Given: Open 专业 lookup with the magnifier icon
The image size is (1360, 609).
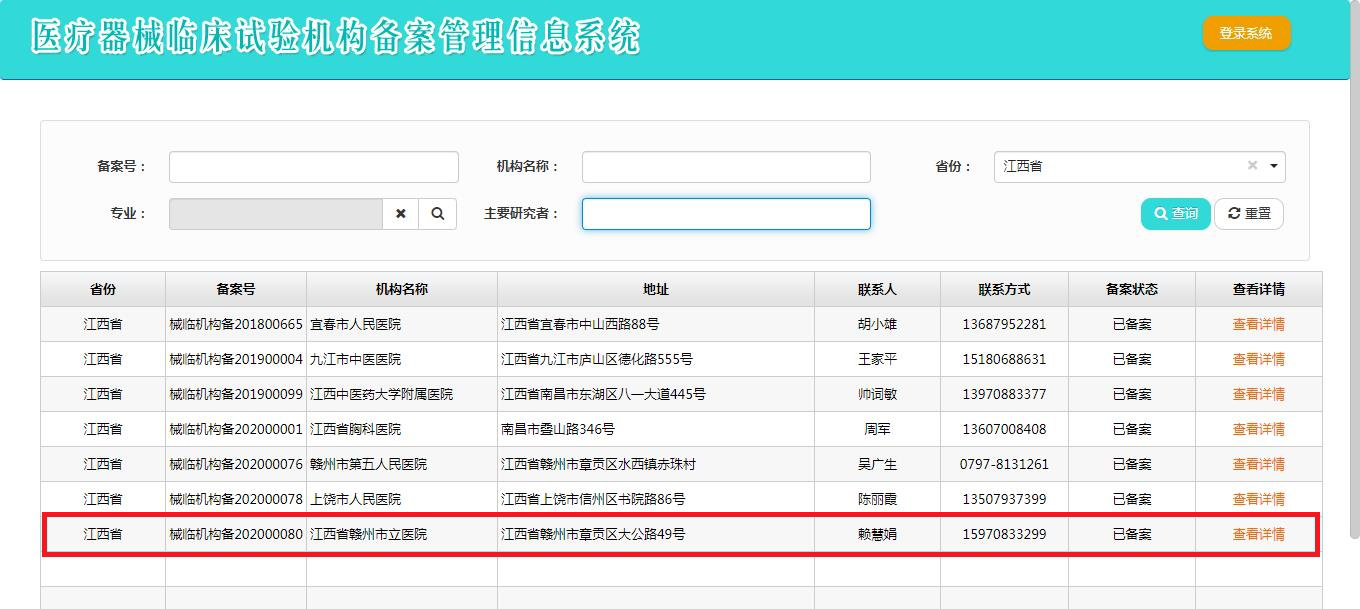Looking at the screenshot, I should pos(437,214).
